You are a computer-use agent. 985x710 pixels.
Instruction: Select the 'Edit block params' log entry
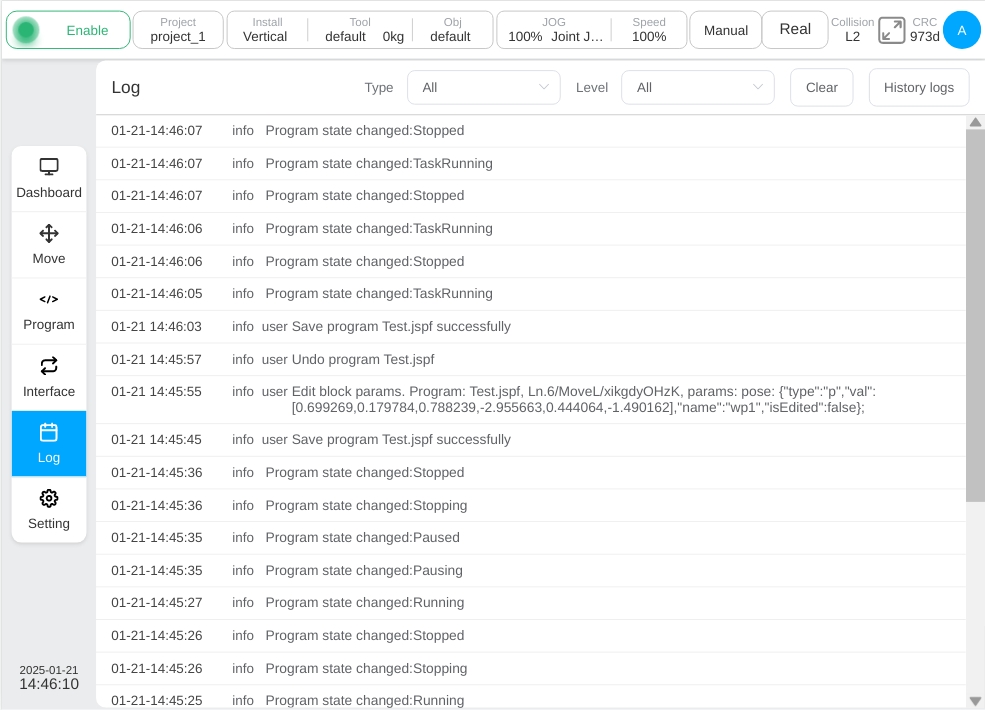pos(530,400)
